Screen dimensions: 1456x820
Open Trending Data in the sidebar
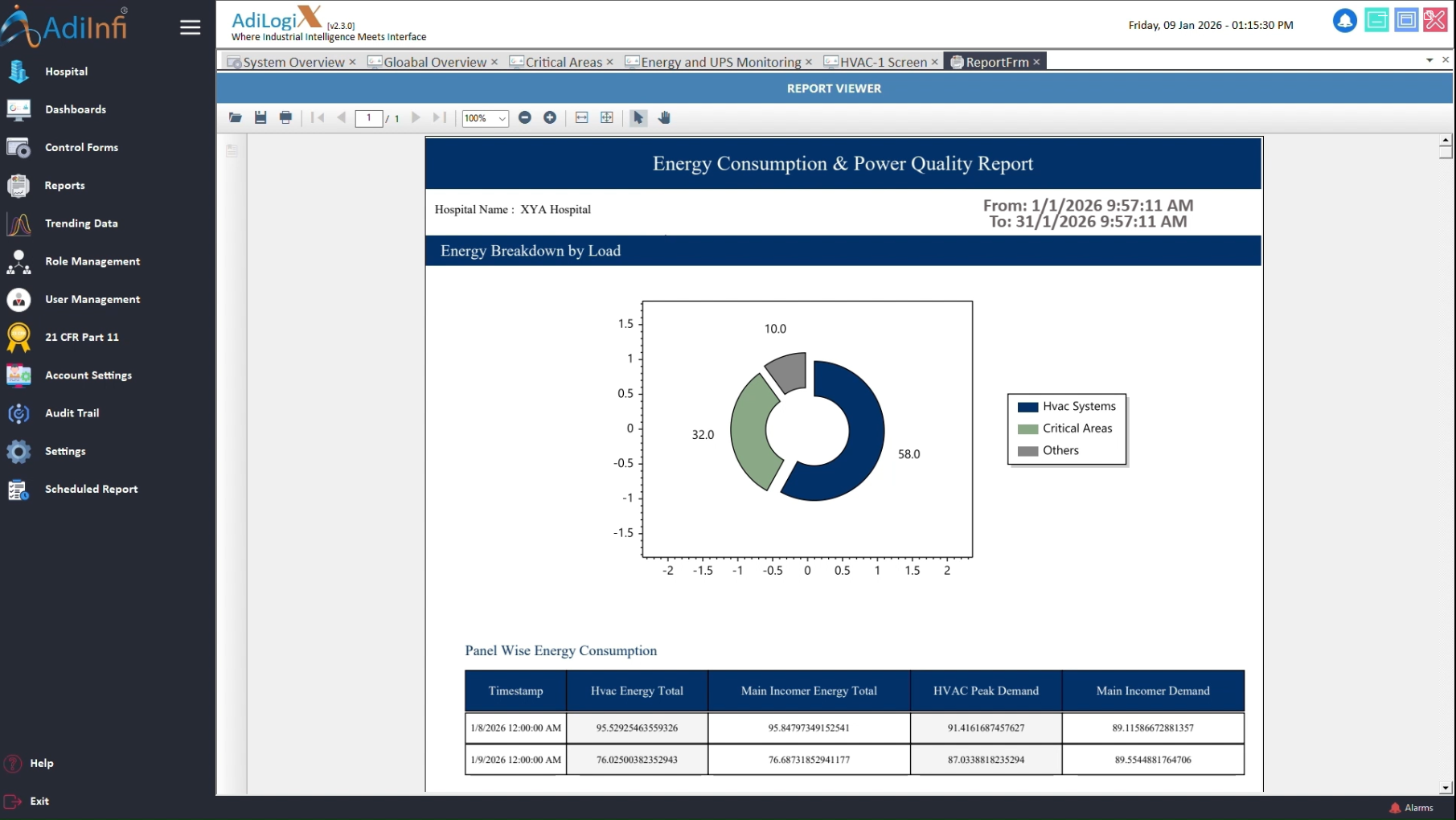pos(81,223)
